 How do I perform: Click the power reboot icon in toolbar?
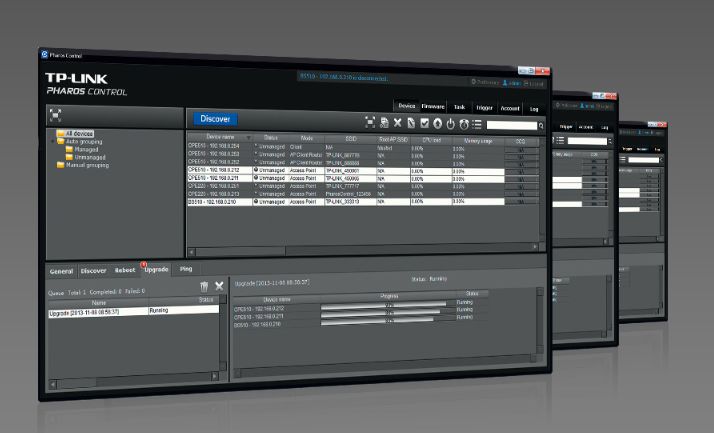(x=450, y=124)
